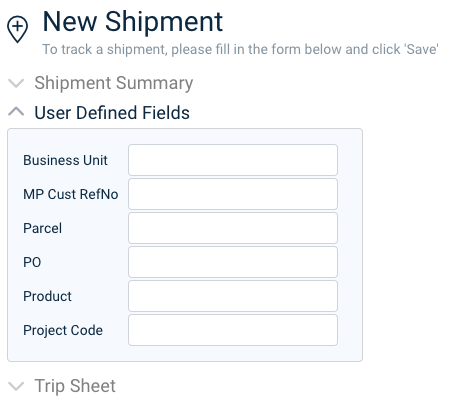Screen dimensions: 450x401
Task: Focus the Business Unit input field
Action: coord(233,160)
